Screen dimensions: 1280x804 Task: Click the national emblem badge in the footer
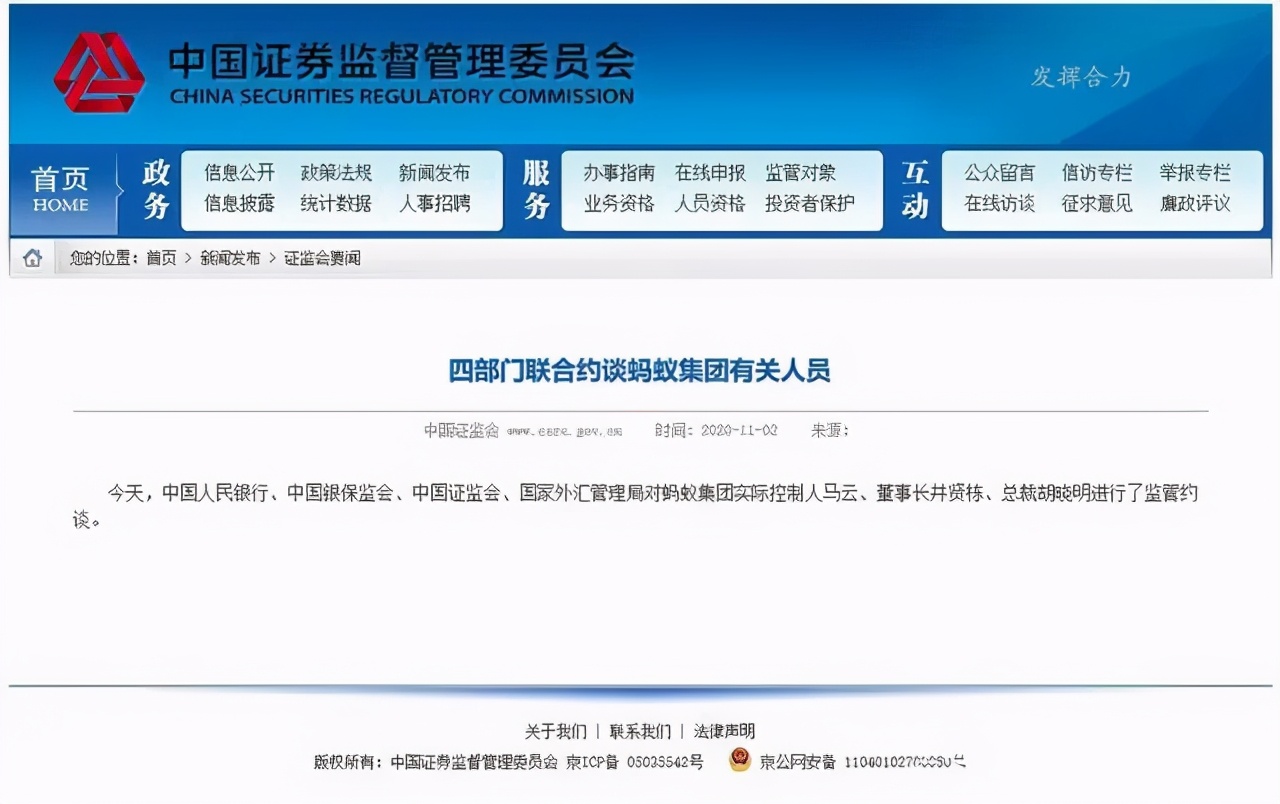pyautogui.click(x=740, y=761)
